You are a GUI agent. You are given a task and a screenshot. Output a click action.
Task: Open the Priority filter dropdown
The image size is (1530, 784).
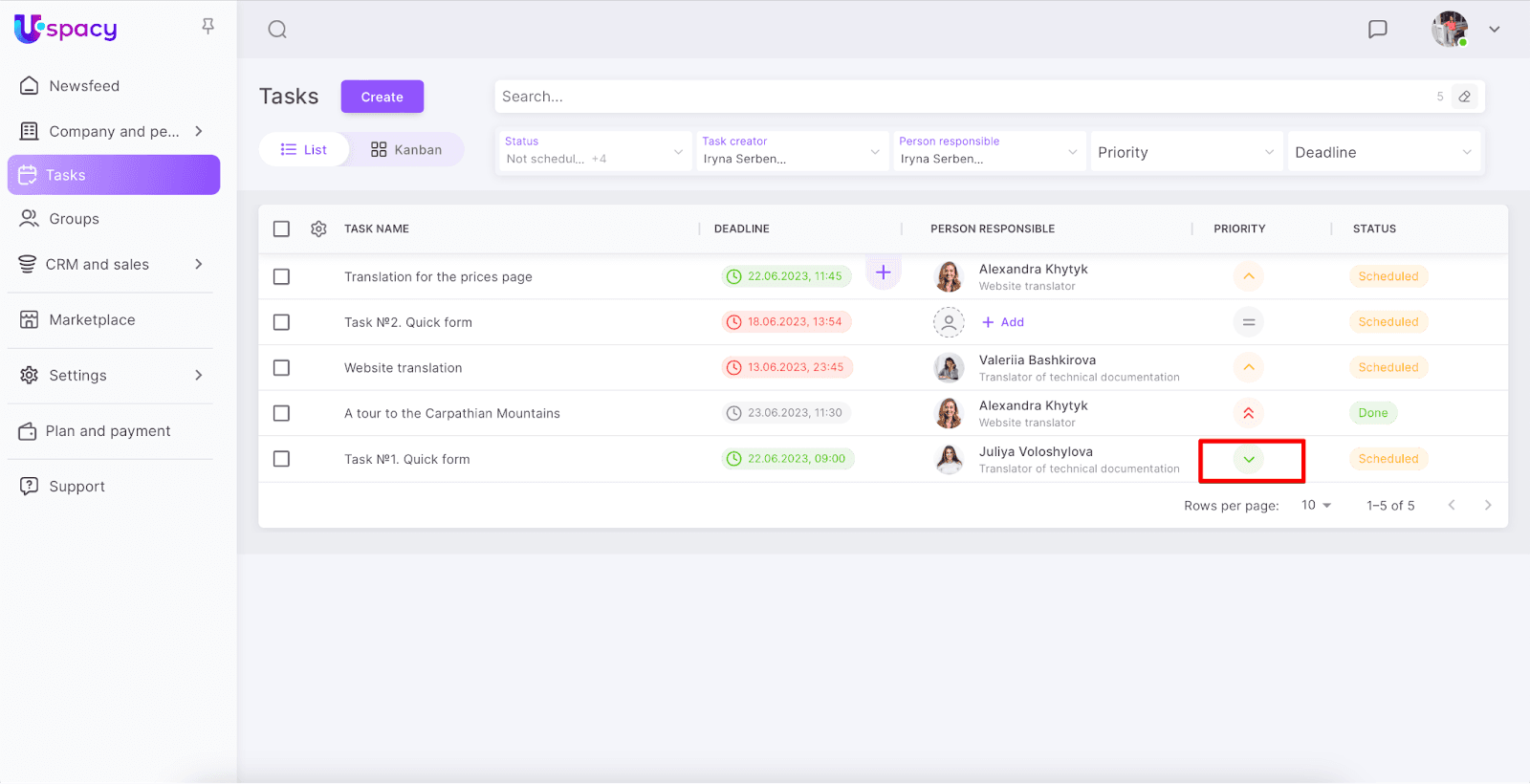point(1185,152)
